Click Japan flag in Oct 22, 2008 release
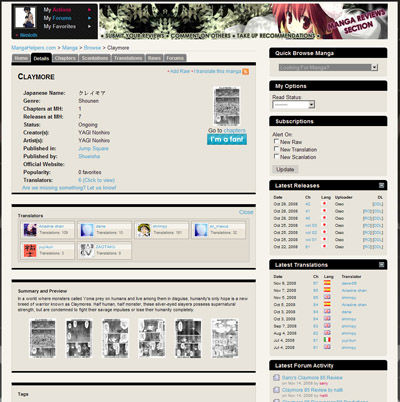Viewport: 400px width, 402px height. (324, 246)
